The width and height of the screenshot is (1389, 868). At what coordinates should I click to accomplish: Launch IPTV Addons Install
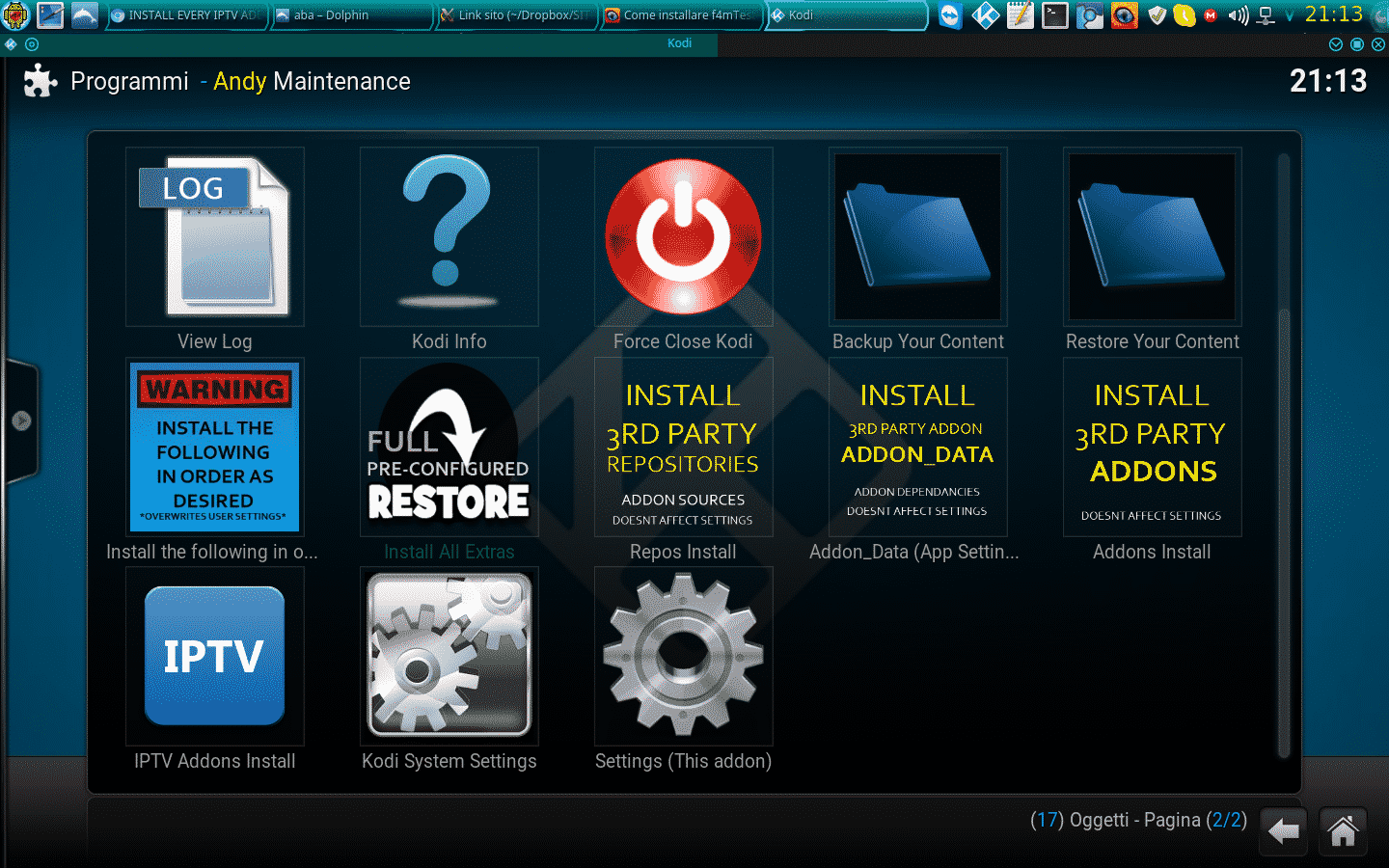pyautogui.click(x=215, y=657)
